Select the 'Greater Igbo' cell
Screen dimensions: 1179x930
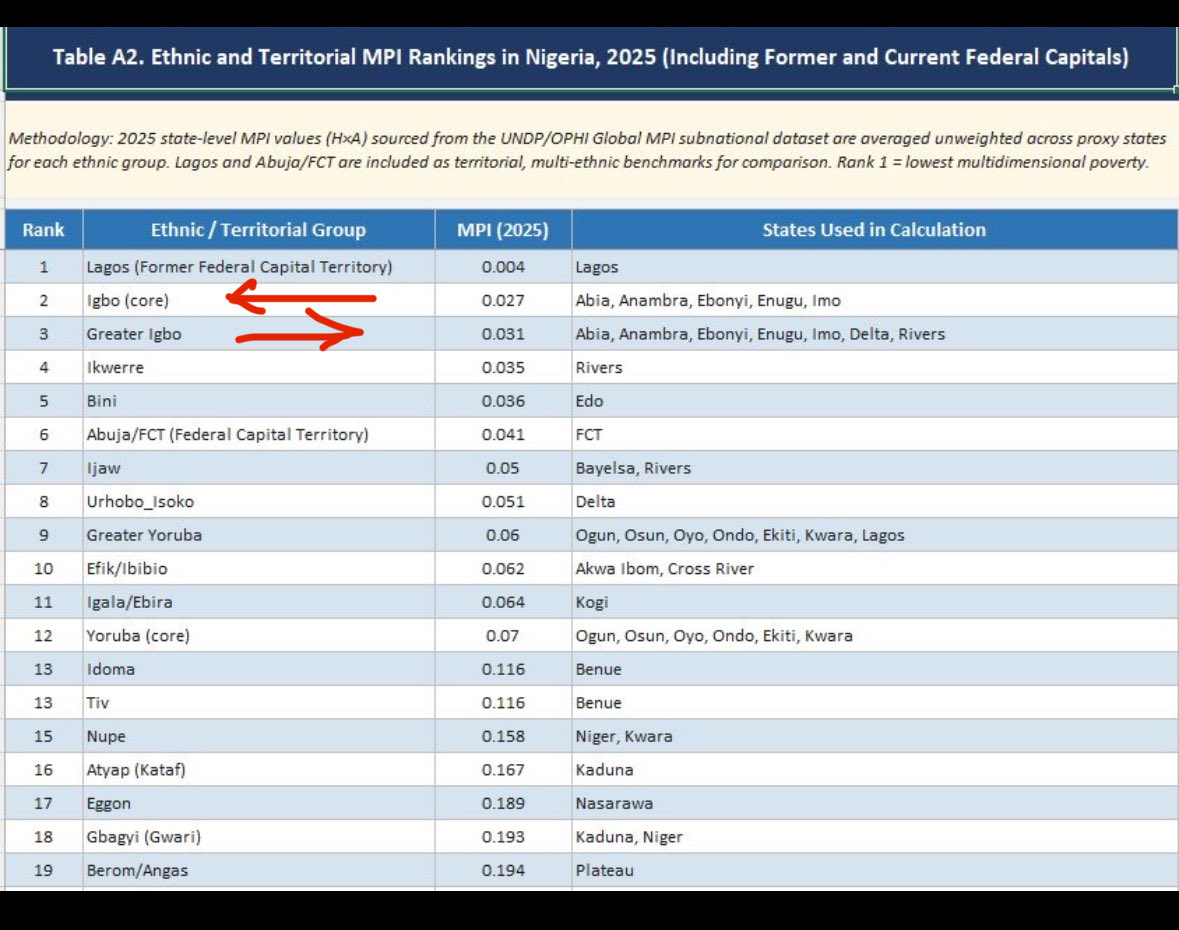tap(259, 334)
